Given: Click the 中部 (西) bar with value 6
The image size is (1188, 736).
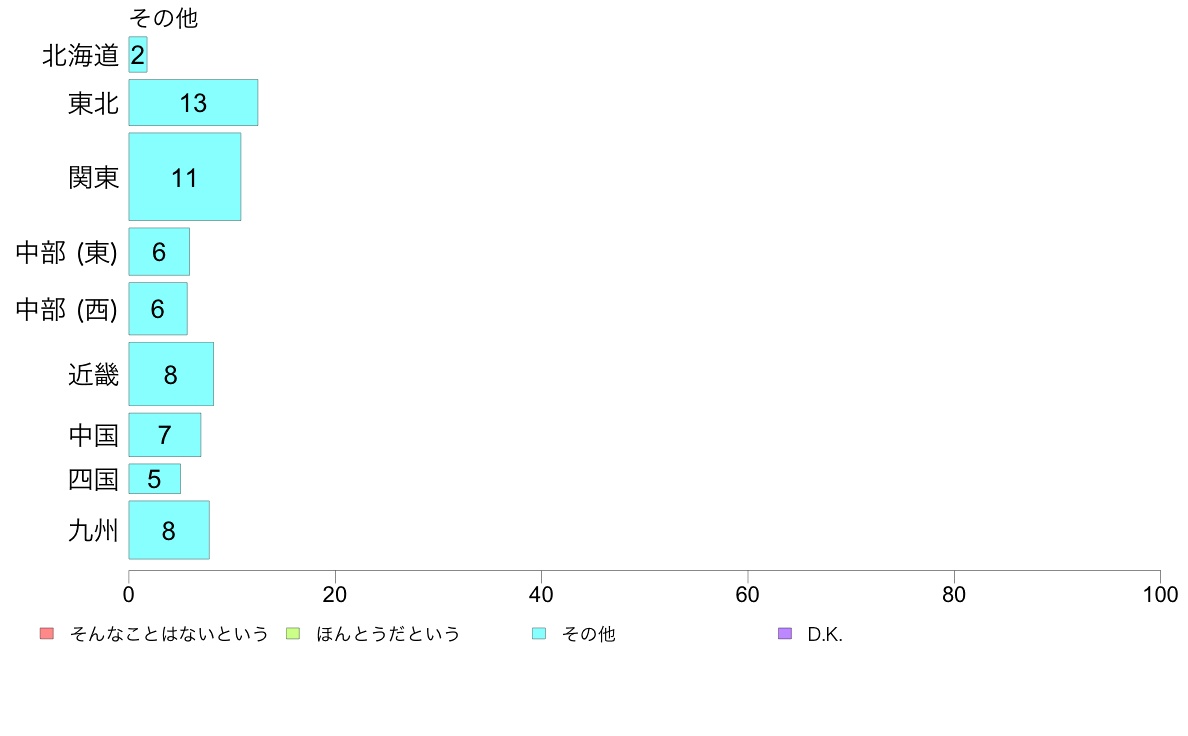Looking at the screenshot, I should pos(158,308).
